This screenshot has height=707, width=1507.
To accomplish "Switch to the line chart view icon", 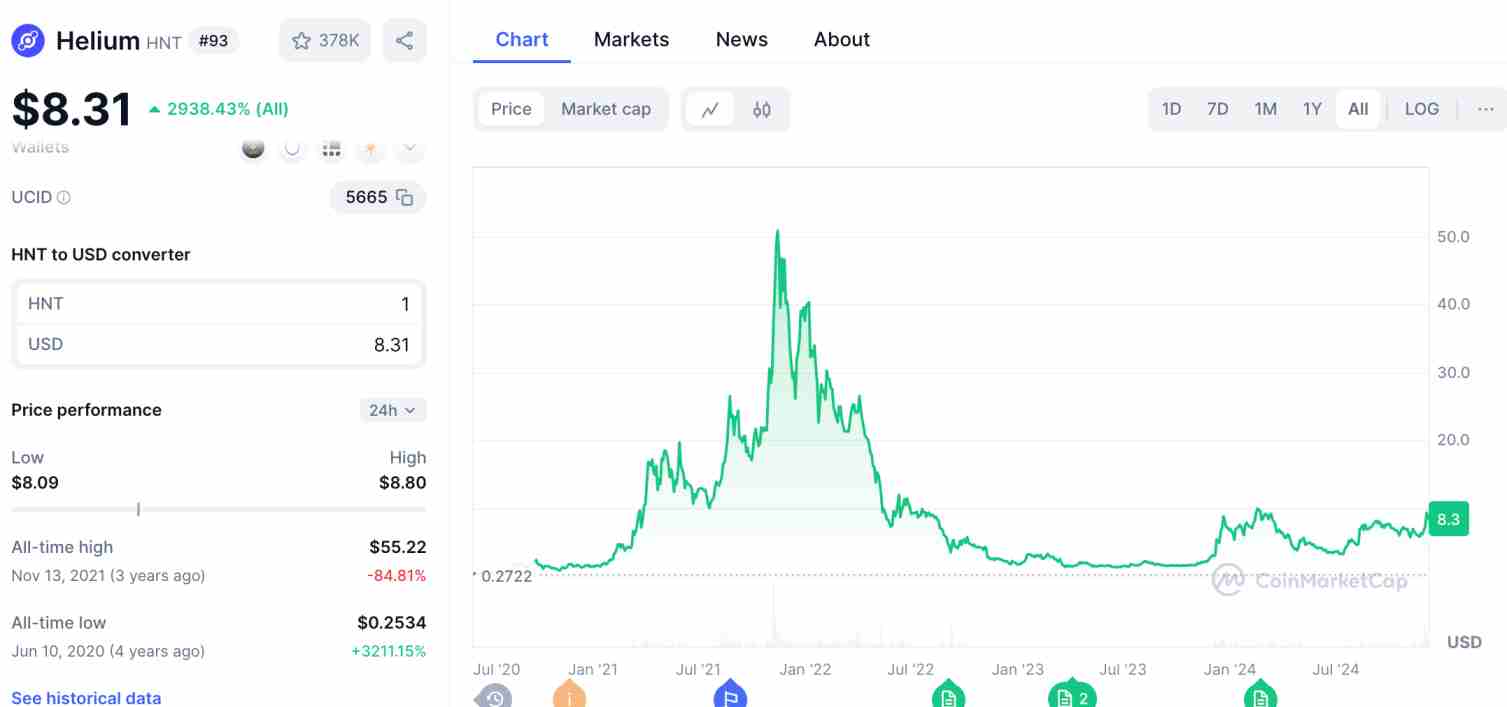I will pyautogui.click(x=710, y=110).
